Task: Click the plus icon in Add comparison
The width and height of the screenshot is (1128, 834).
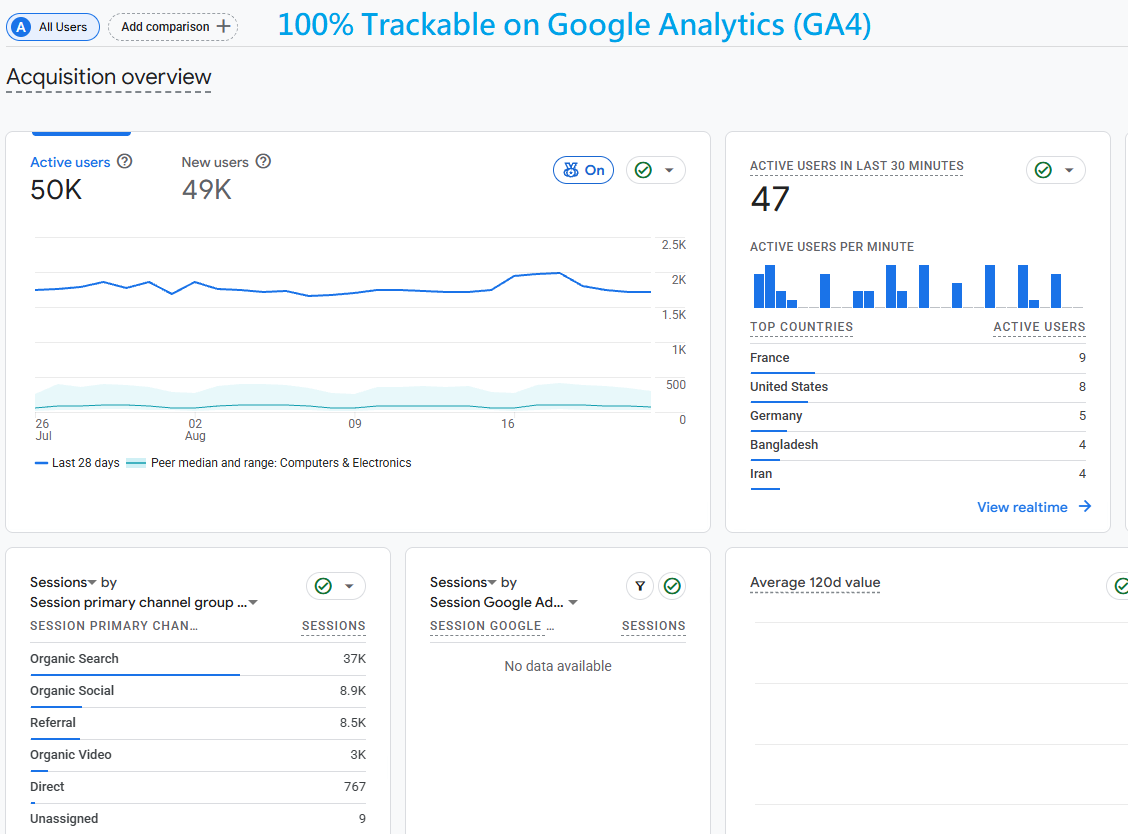Action: tap(224, 27)
